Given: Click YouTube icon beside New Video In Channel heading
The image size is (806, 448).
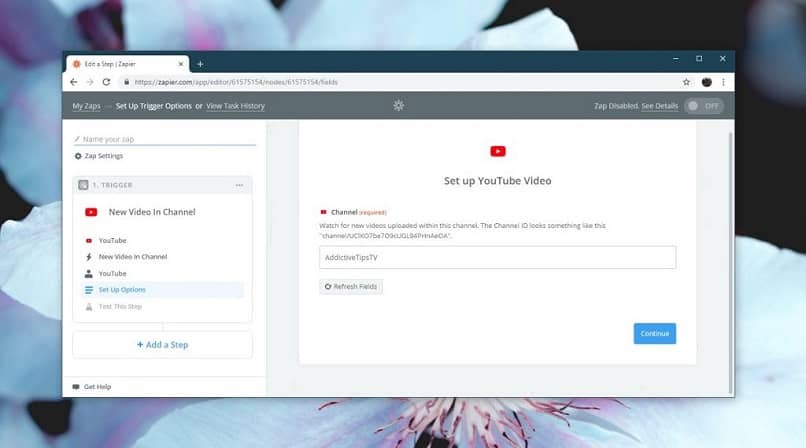Looking at the screenshot, I should click(x=91, y=212).
